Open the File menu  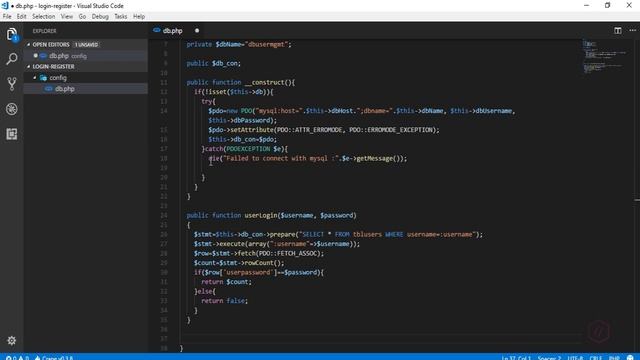click(7, 16)
